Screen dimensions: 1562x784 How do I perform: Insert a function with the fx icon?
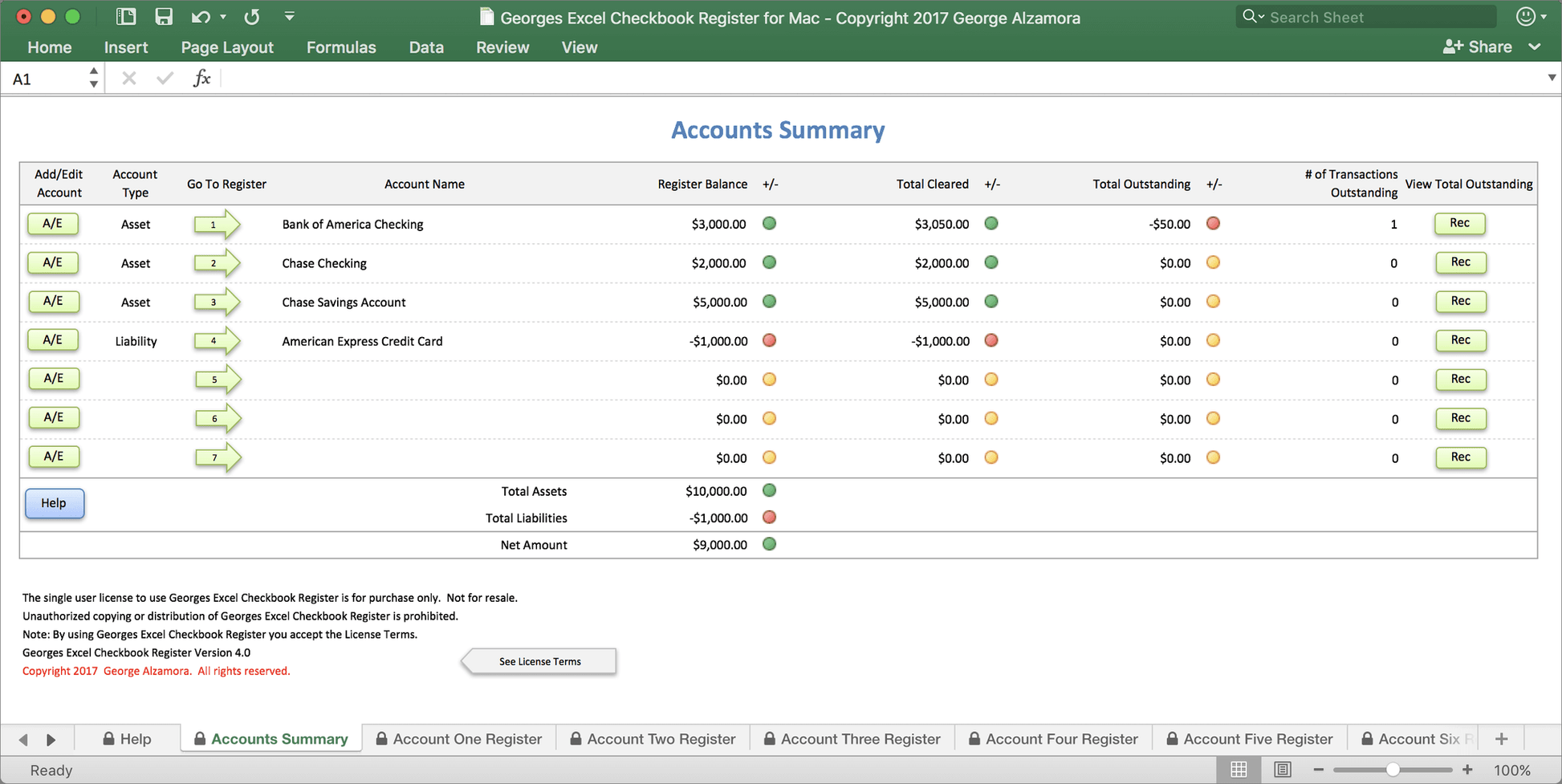(x=201, y=77)
